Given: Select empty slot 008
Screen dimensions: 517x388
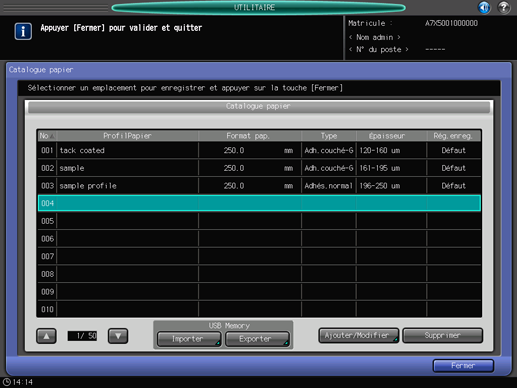Looking at the screenshot, I should (259, 274).
